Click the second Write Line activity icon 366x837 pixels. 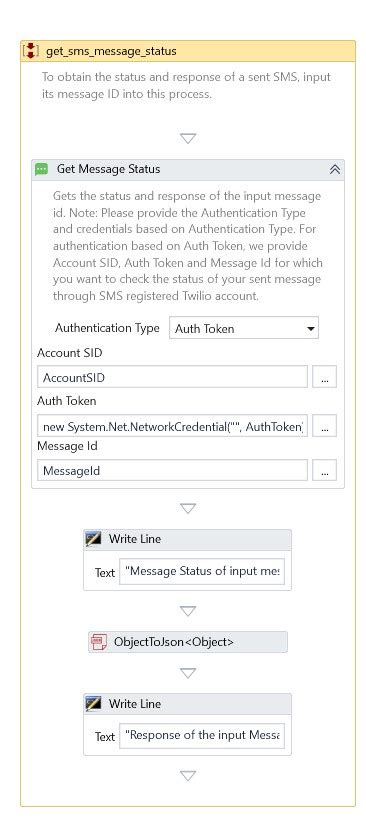(x=93, y=704)
